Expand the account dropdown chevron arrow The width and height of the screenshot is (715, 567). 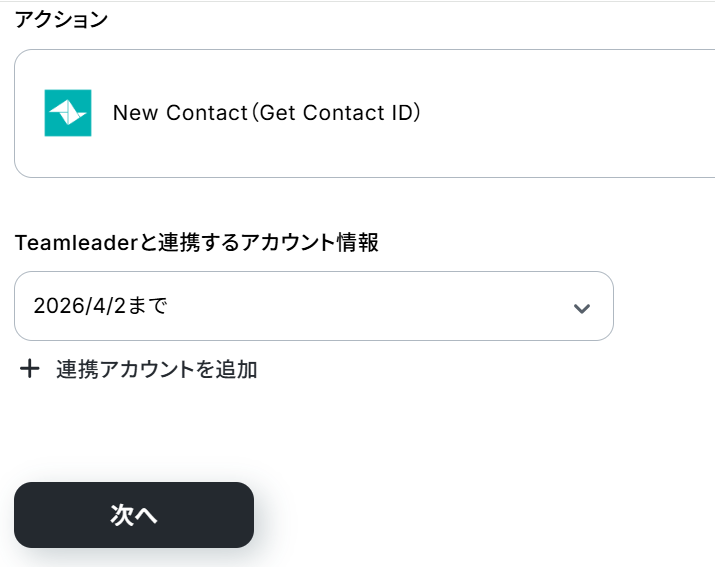[582, 307]
